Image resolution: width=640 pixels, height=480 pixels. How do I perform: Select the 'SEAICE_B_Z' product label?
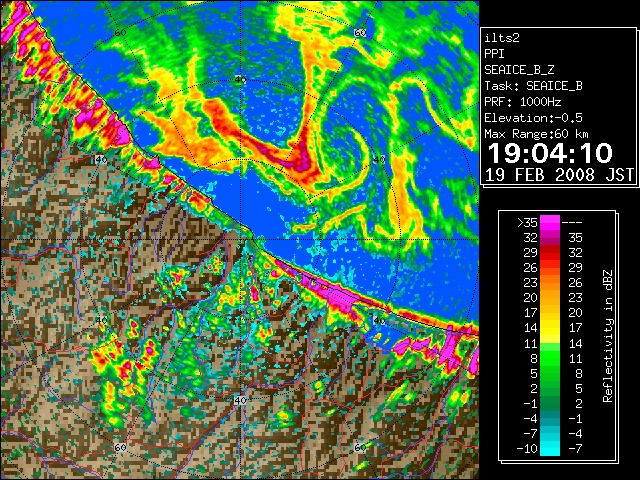click(519, 70)
